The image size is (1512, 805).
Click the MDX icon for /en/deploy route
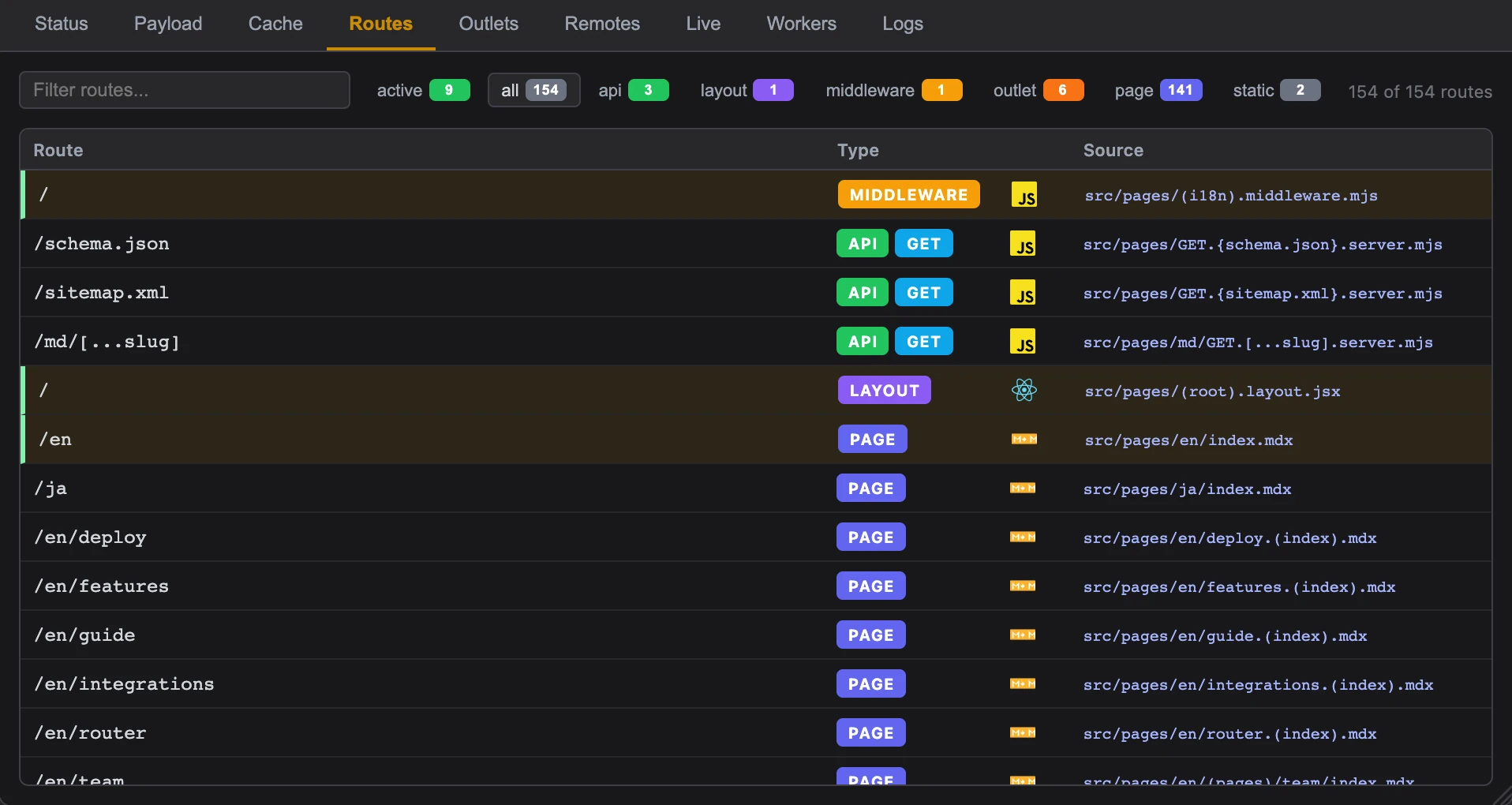(x=1022, y=537)
